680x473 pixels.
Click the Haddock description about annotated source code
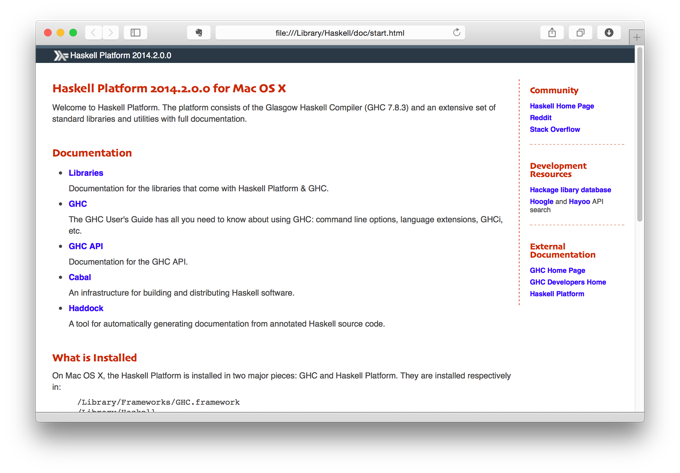[227, 324]
